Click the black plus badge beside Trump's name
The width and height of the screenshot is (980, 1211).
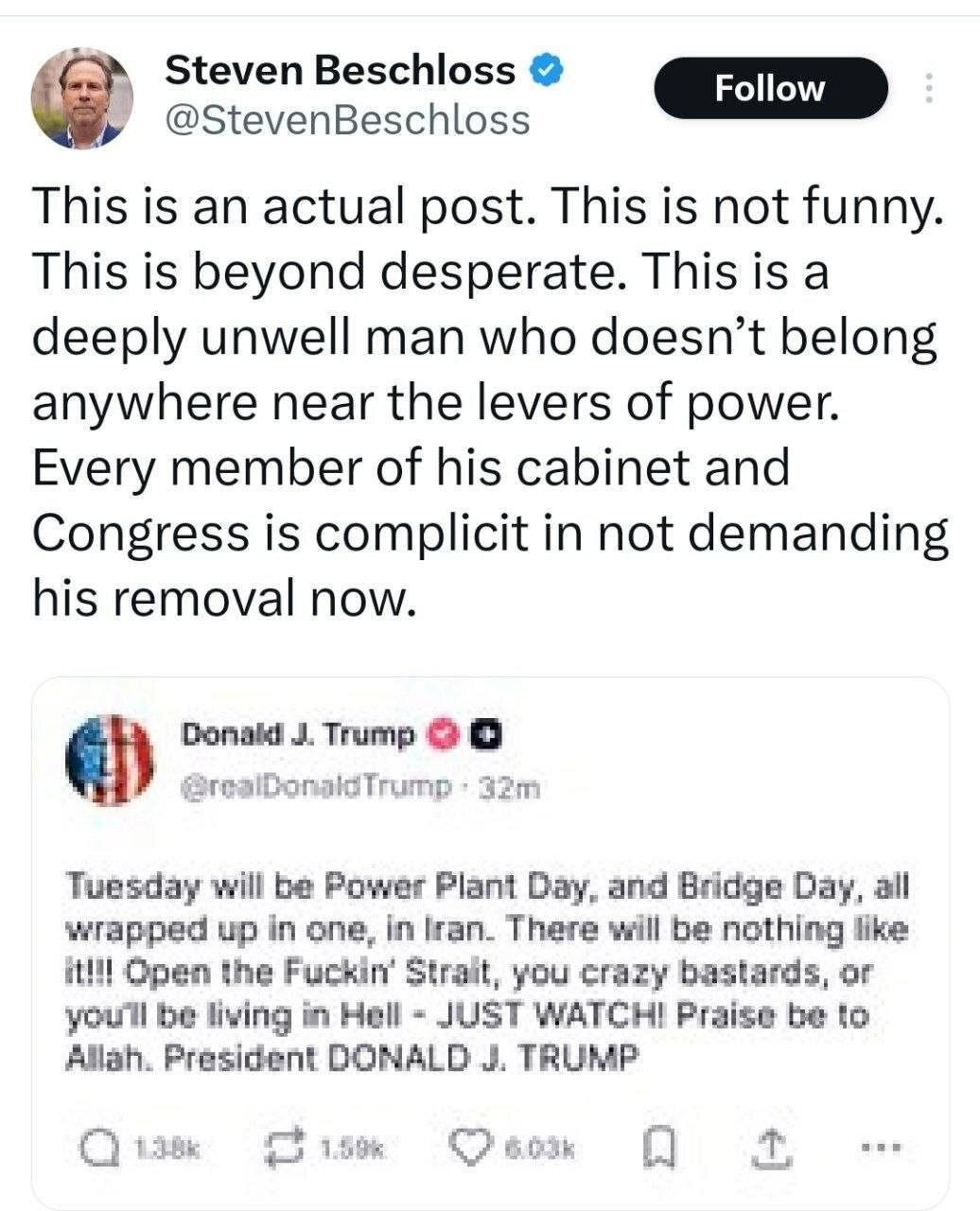click(x=485, y=734)
